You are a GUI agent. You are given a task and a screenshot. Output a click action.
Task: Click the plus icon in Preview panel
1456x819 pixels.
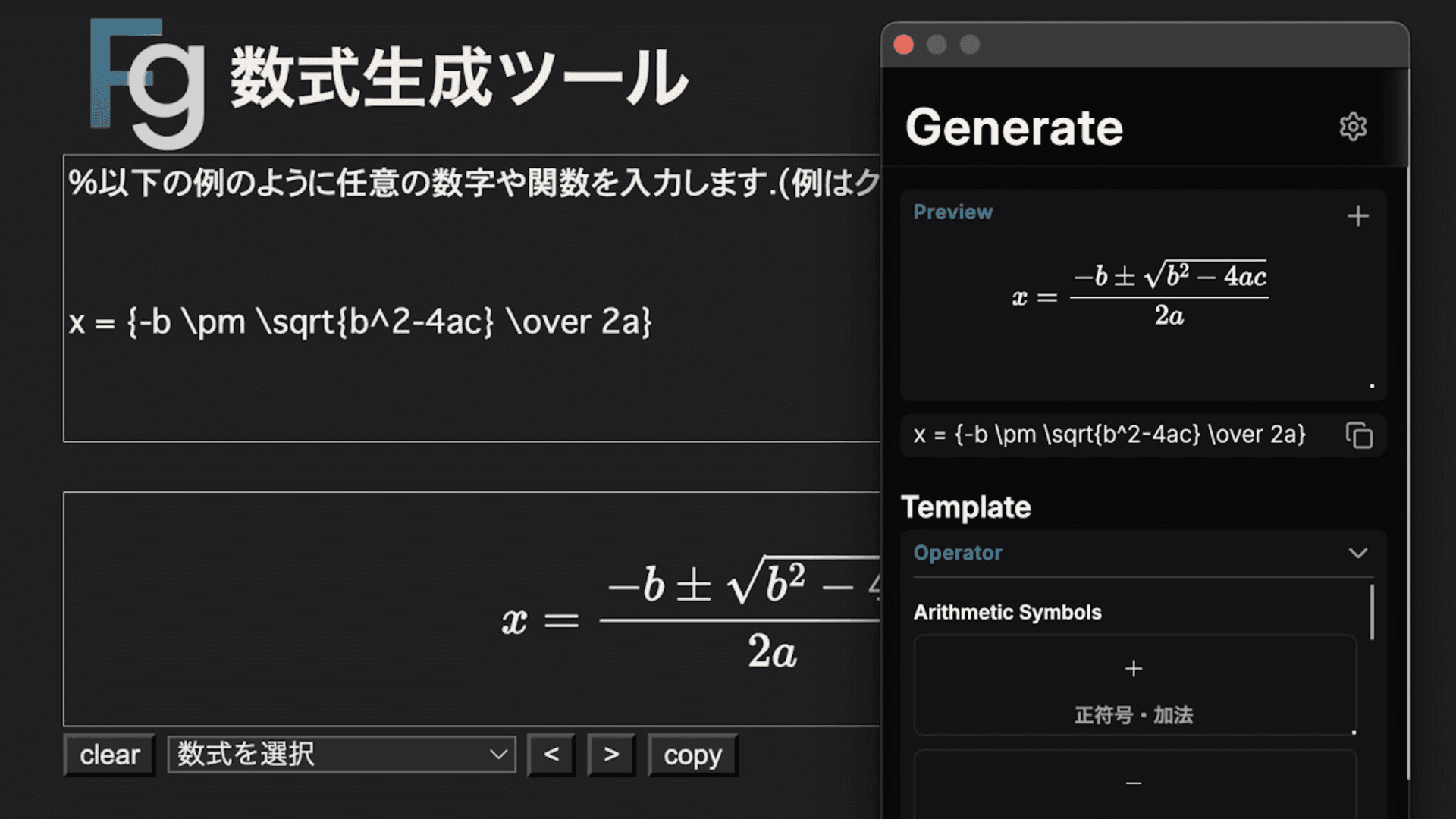point(1357,216)
